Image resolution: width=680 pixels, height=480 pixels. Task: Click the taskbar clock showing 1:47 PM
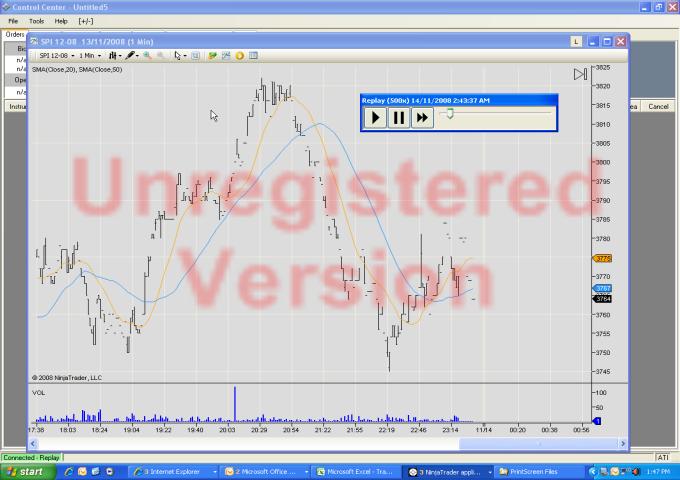657,471
